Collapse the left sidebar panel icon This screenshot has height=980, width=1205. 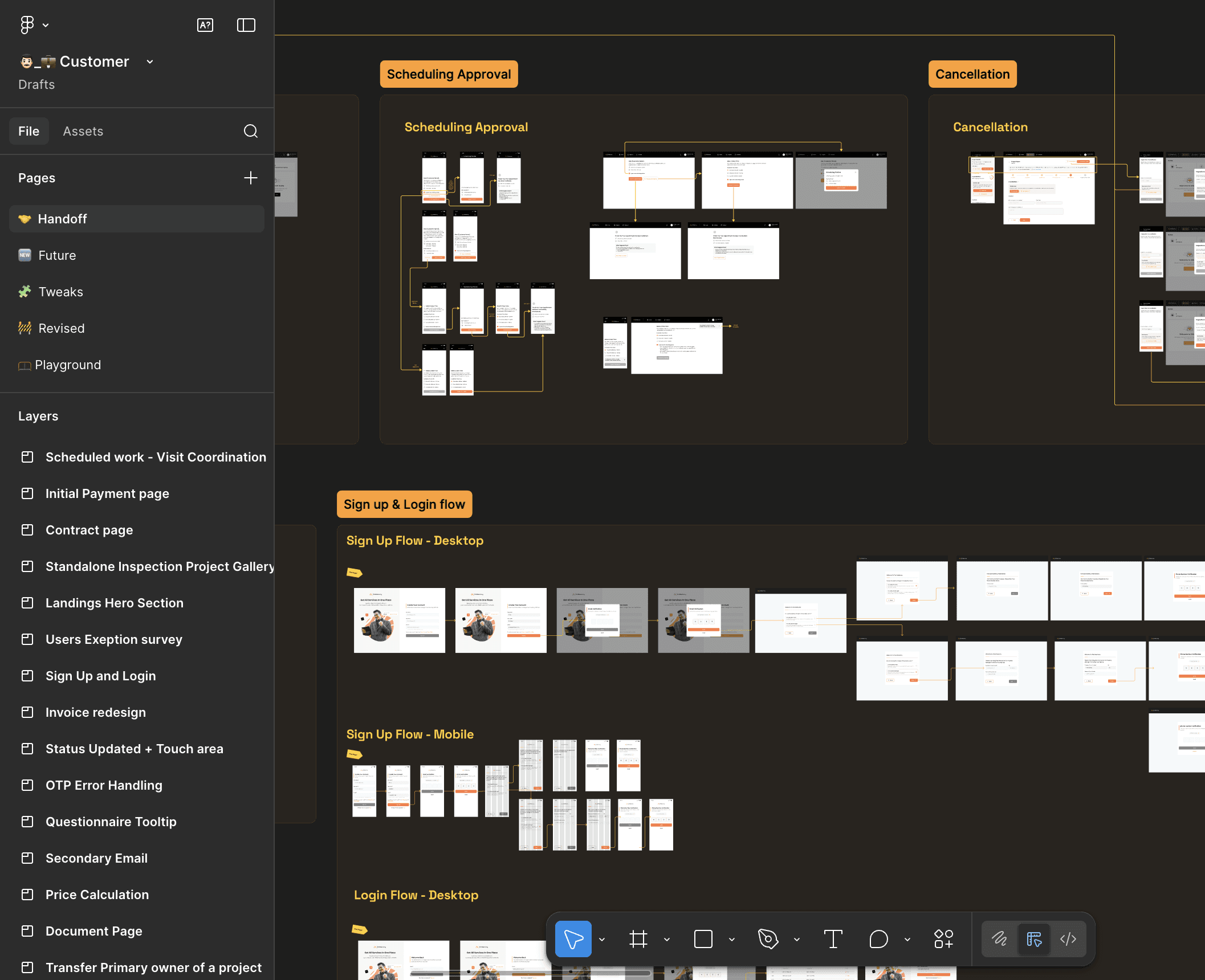(246, 25)
